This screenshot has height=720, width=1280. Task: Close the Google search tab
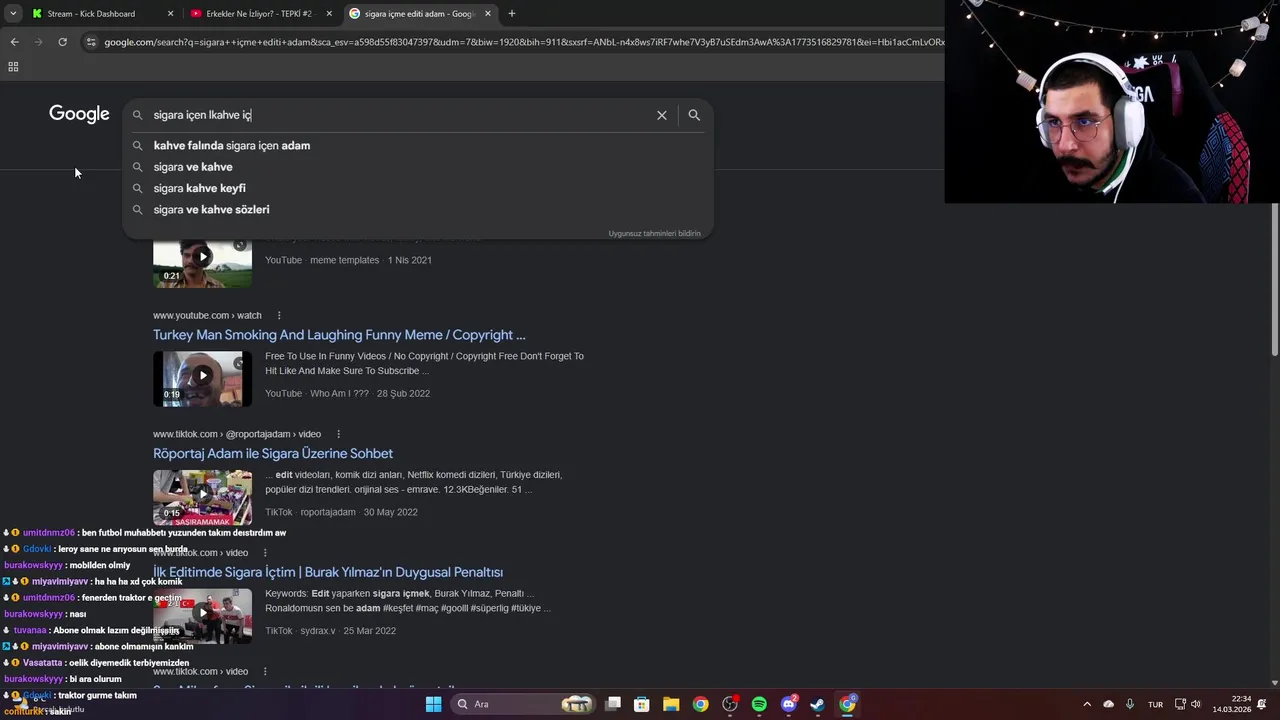(488, 14)
